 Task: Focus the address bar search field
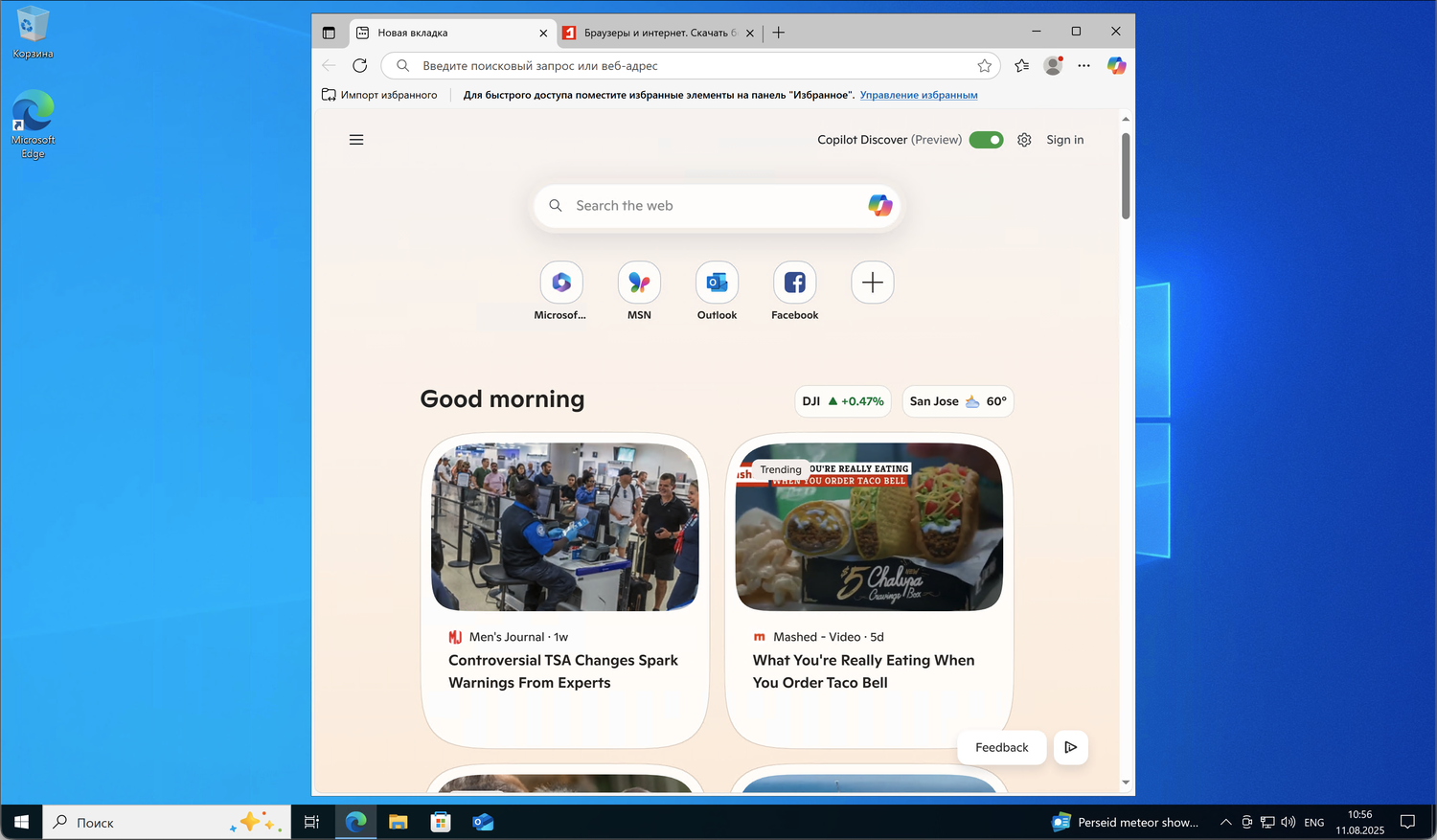click(691, 65)
